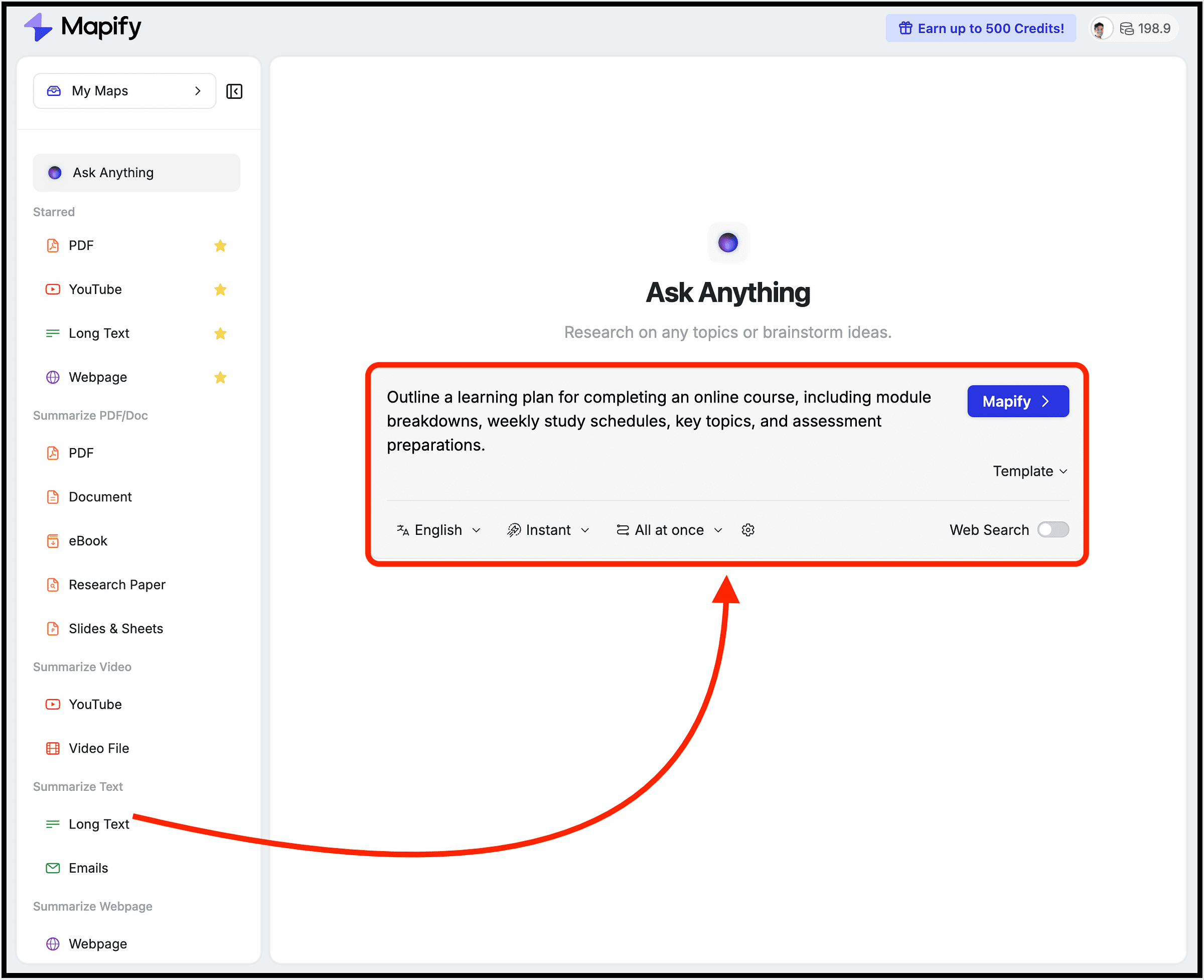1204x980 pixels.
Task: Click Earn up to 500 Credits button
Action: 980,28
